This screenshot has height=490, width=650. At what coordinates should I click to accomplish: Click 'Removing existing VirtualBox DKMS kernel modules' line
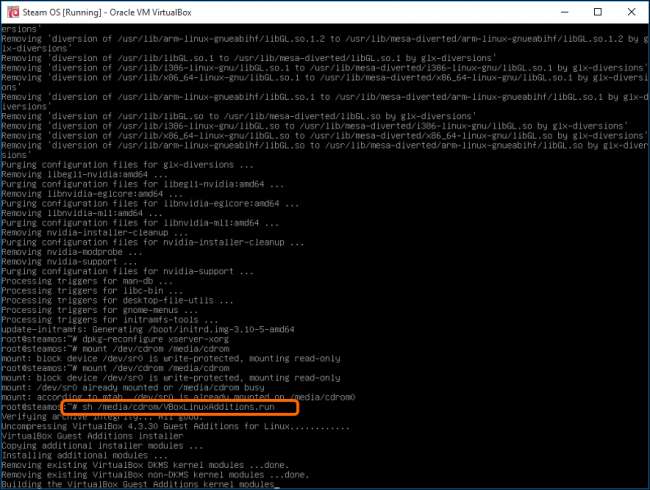(145, 465)
